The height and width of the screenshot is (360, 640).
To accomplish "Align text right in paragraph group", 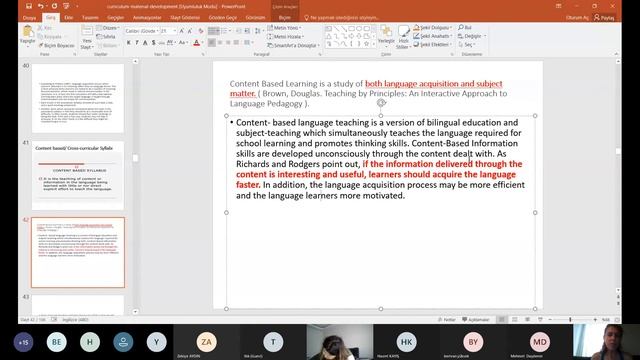I will tap(228, 42).
